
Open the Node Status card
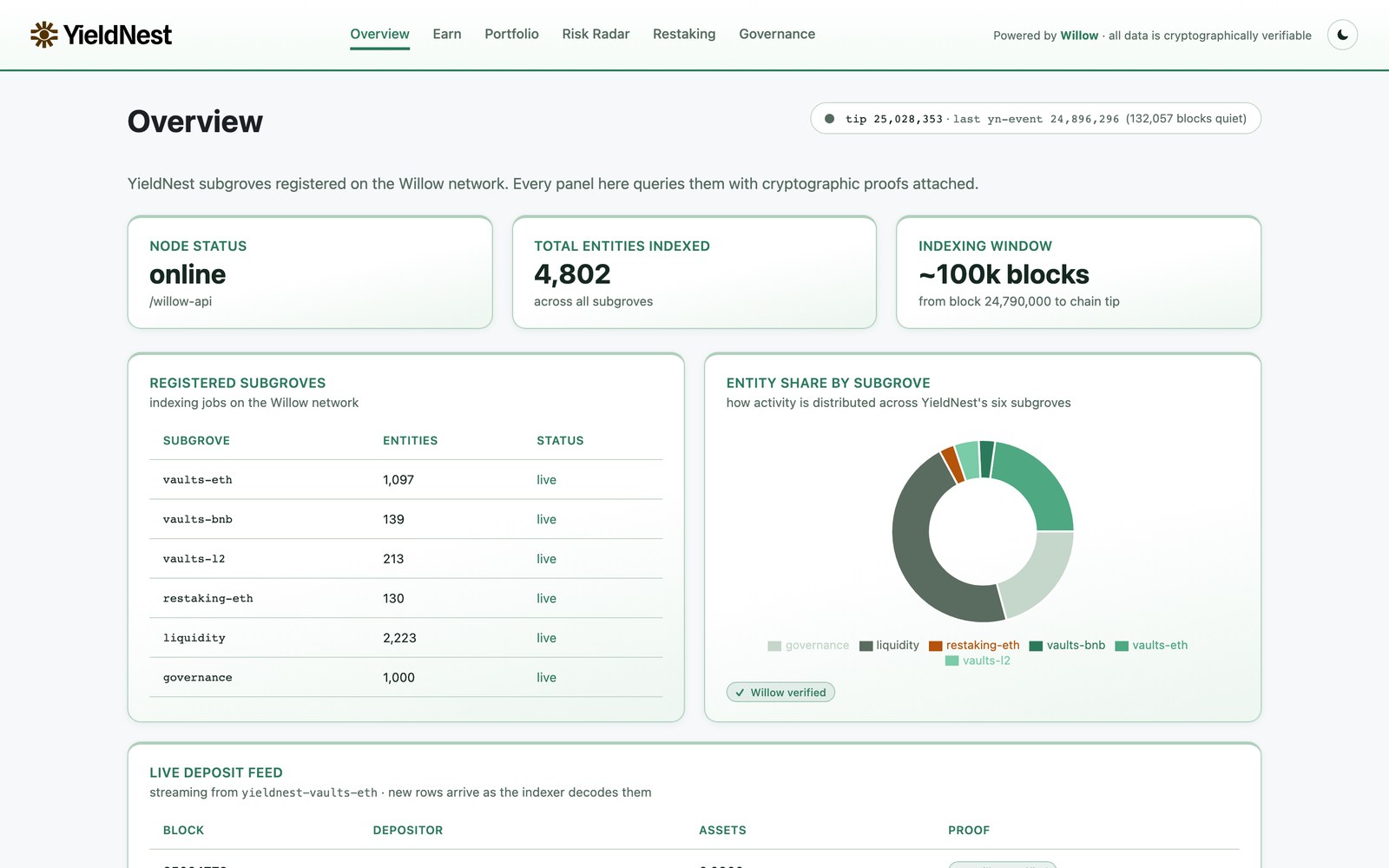[x=310, y=273]
